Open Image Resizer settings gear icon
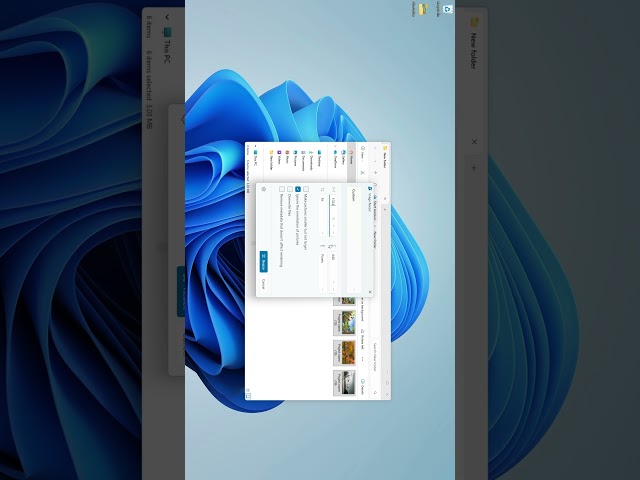640x480 pixels. (264, 189)
